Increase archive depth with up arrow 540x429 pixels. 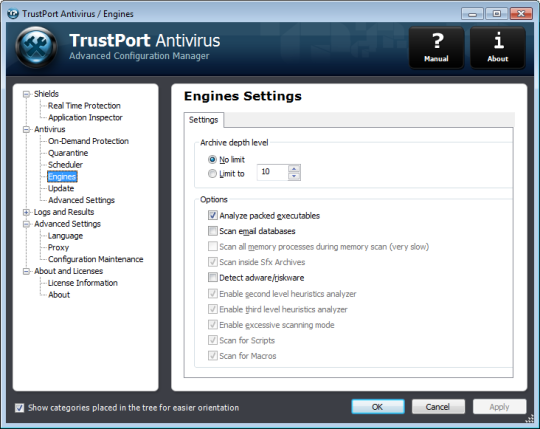tap(294, 169)
